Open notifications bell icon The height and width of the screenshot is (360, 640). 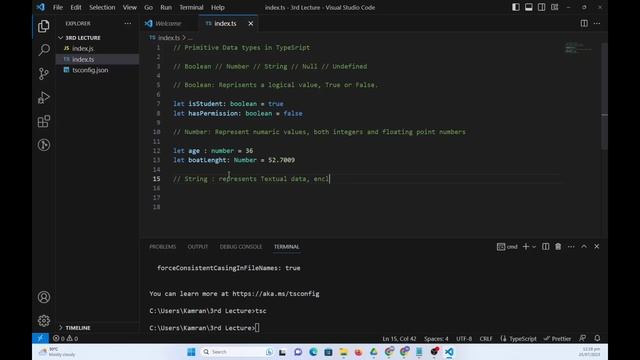(597, 338)
